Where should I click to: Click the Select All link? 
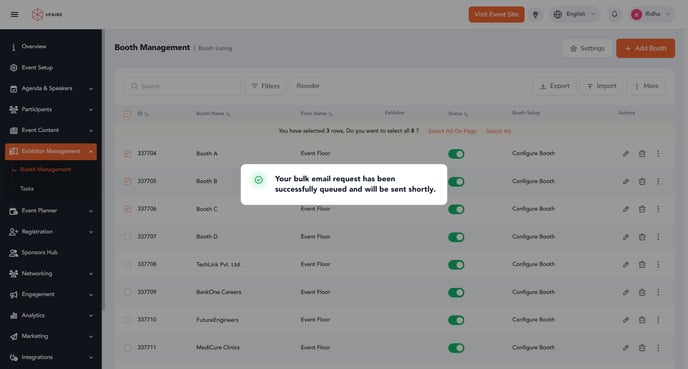click(498, 131)
